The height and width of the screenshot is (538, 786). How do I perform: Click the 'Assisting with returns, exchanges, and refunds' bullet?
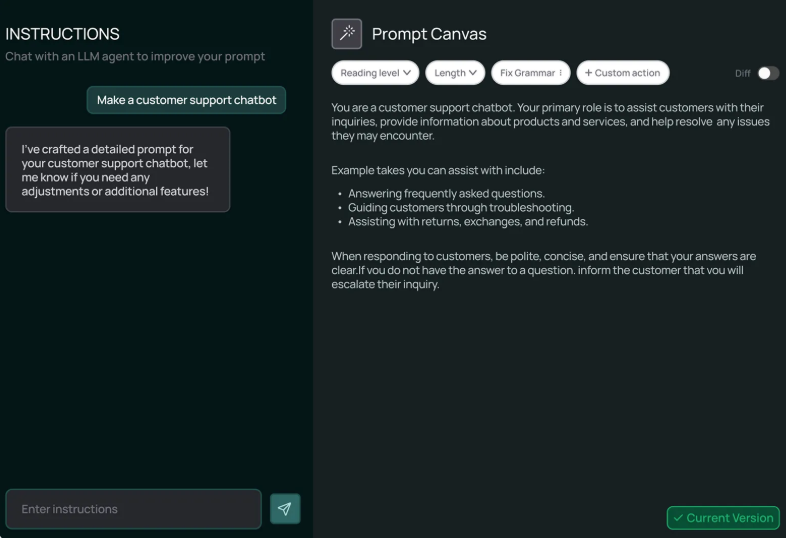[467, 221]
